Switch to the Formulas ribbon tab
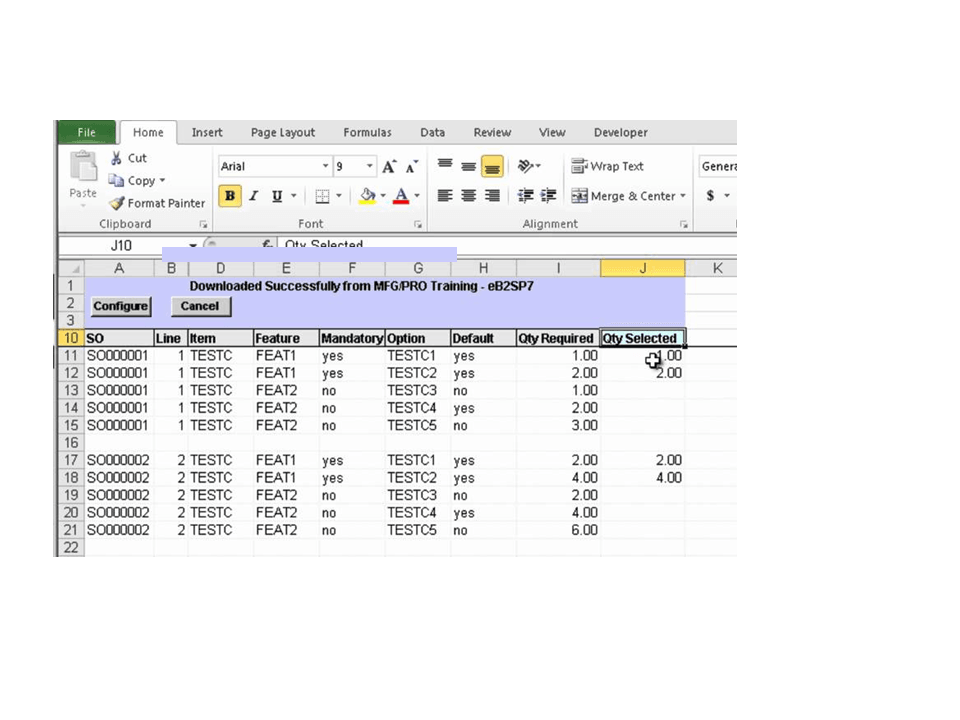The image size is (960, 720). (367, 132)
